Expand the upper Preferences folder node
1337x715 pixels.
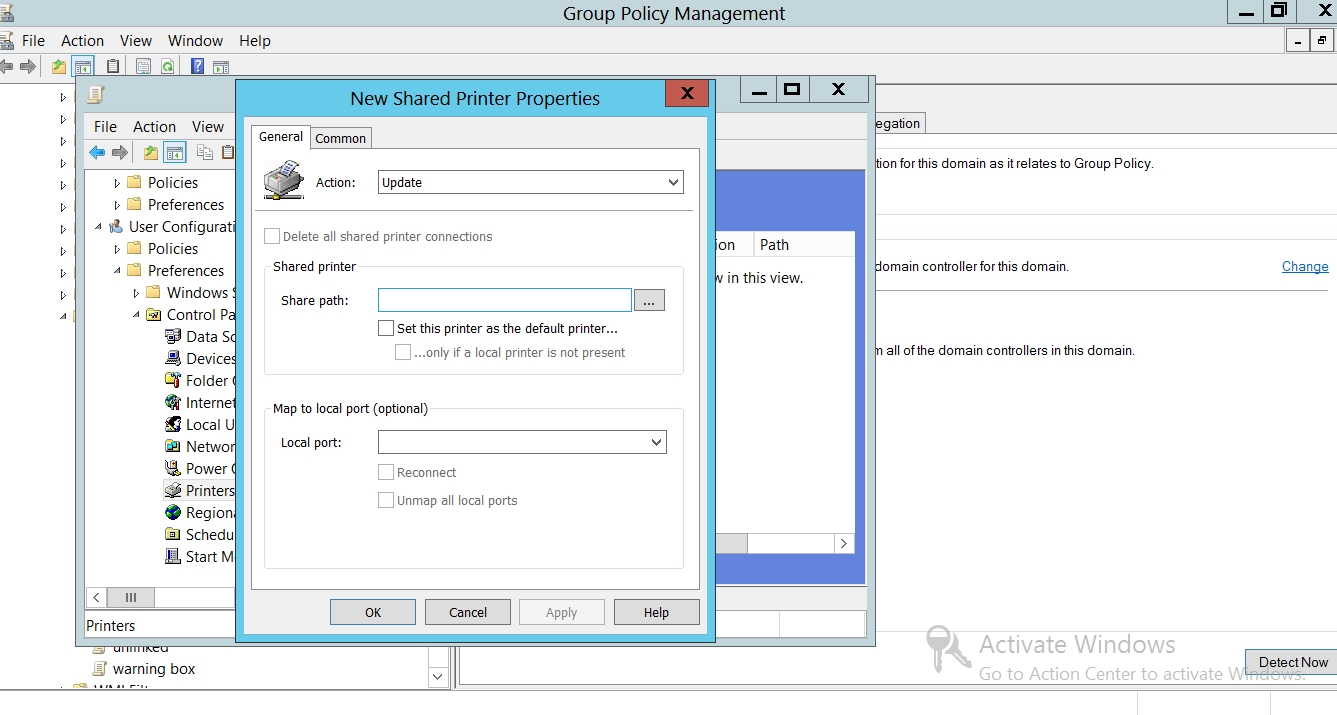(x=117, y=204)
